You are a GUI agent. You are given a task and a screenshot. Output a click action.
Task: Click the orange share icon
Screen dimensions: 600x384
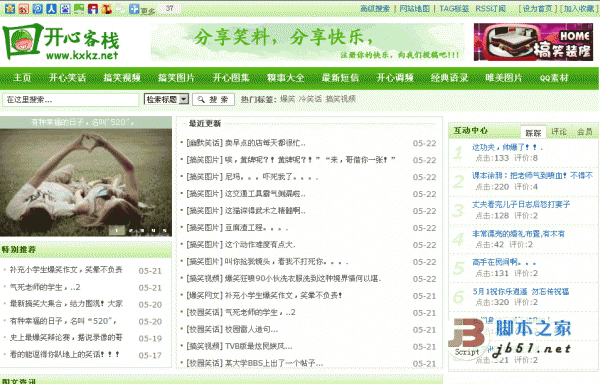106,9
